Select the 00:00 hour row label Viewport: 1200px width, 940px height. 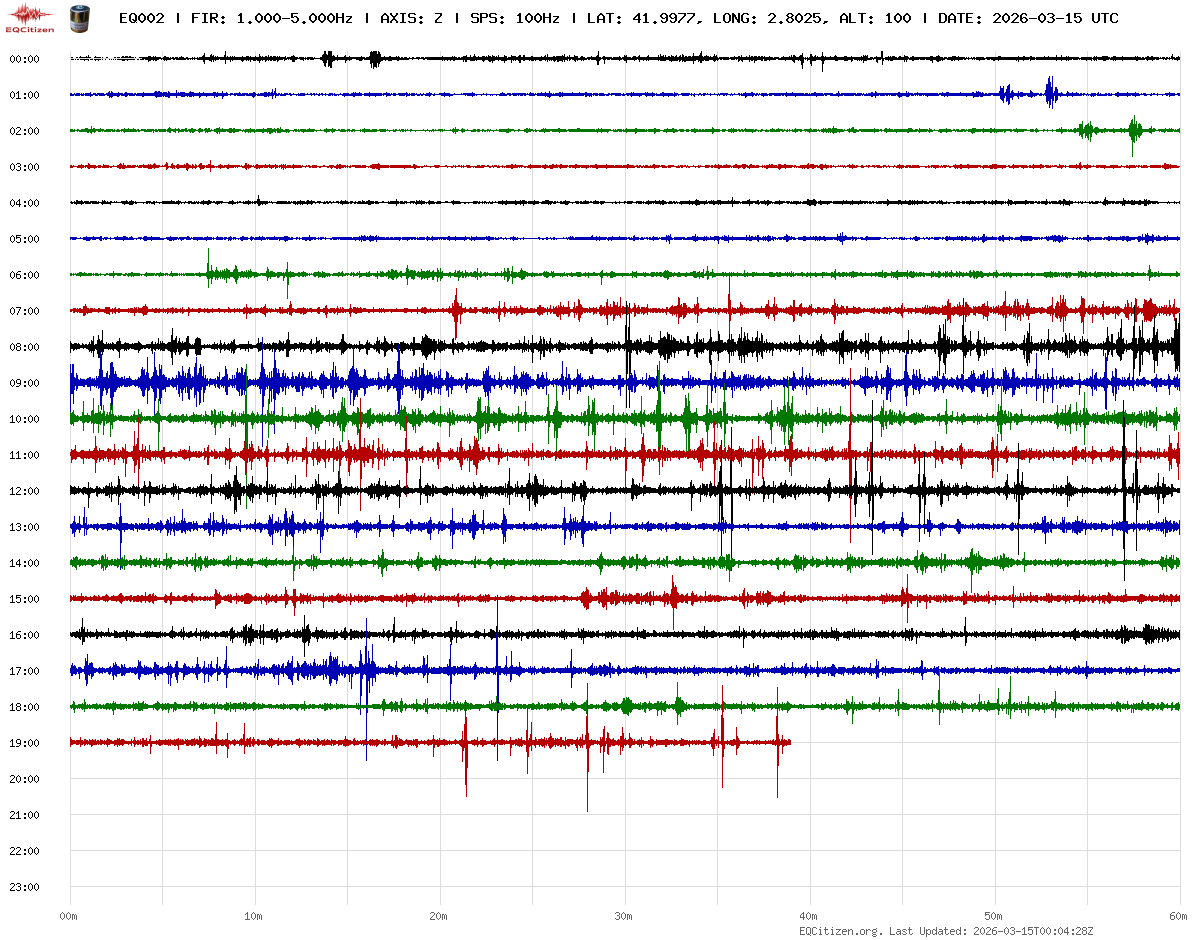(x=24, y=59)
